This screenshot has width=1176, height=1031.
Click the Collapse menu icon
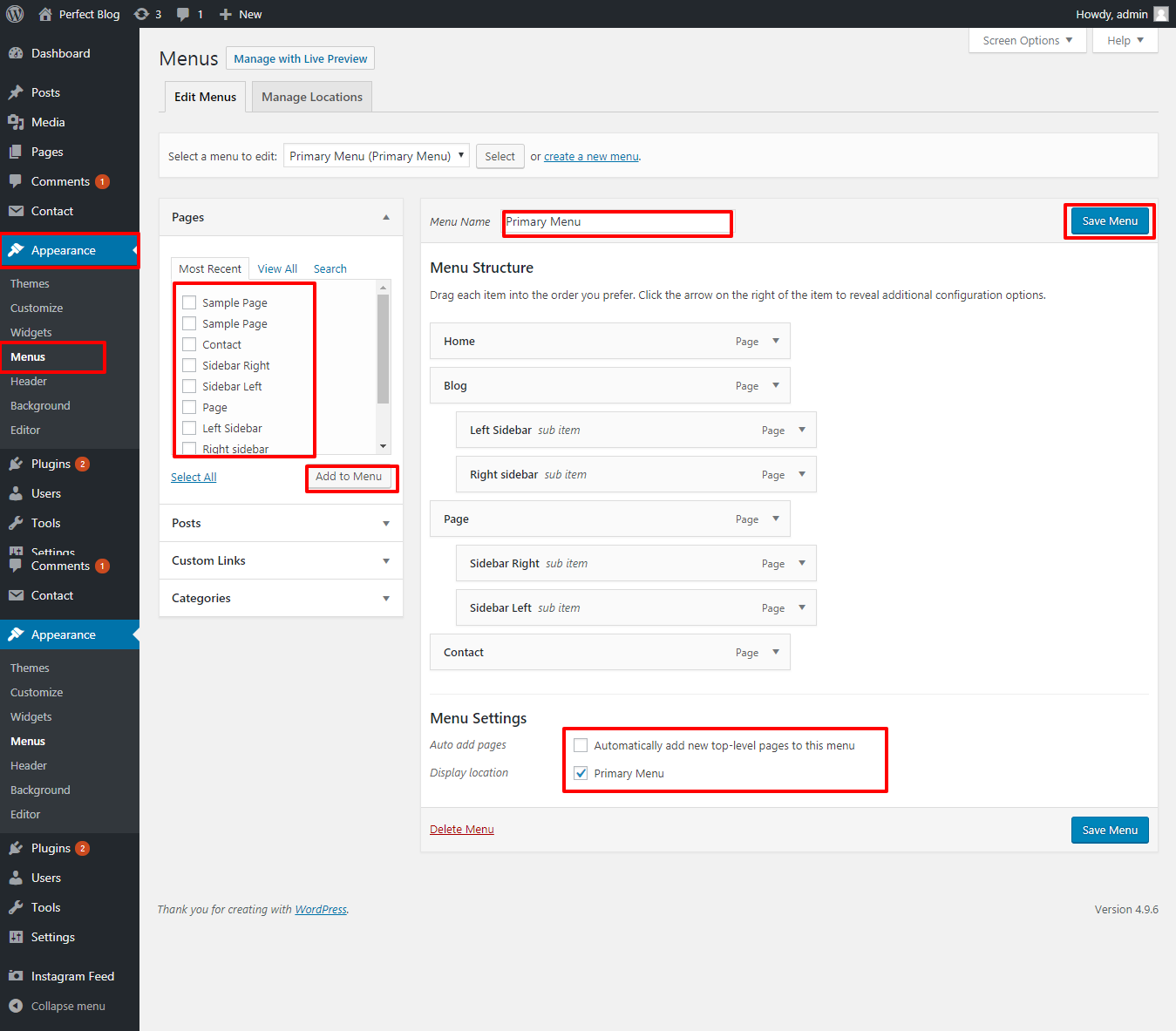coord(16,1006)
